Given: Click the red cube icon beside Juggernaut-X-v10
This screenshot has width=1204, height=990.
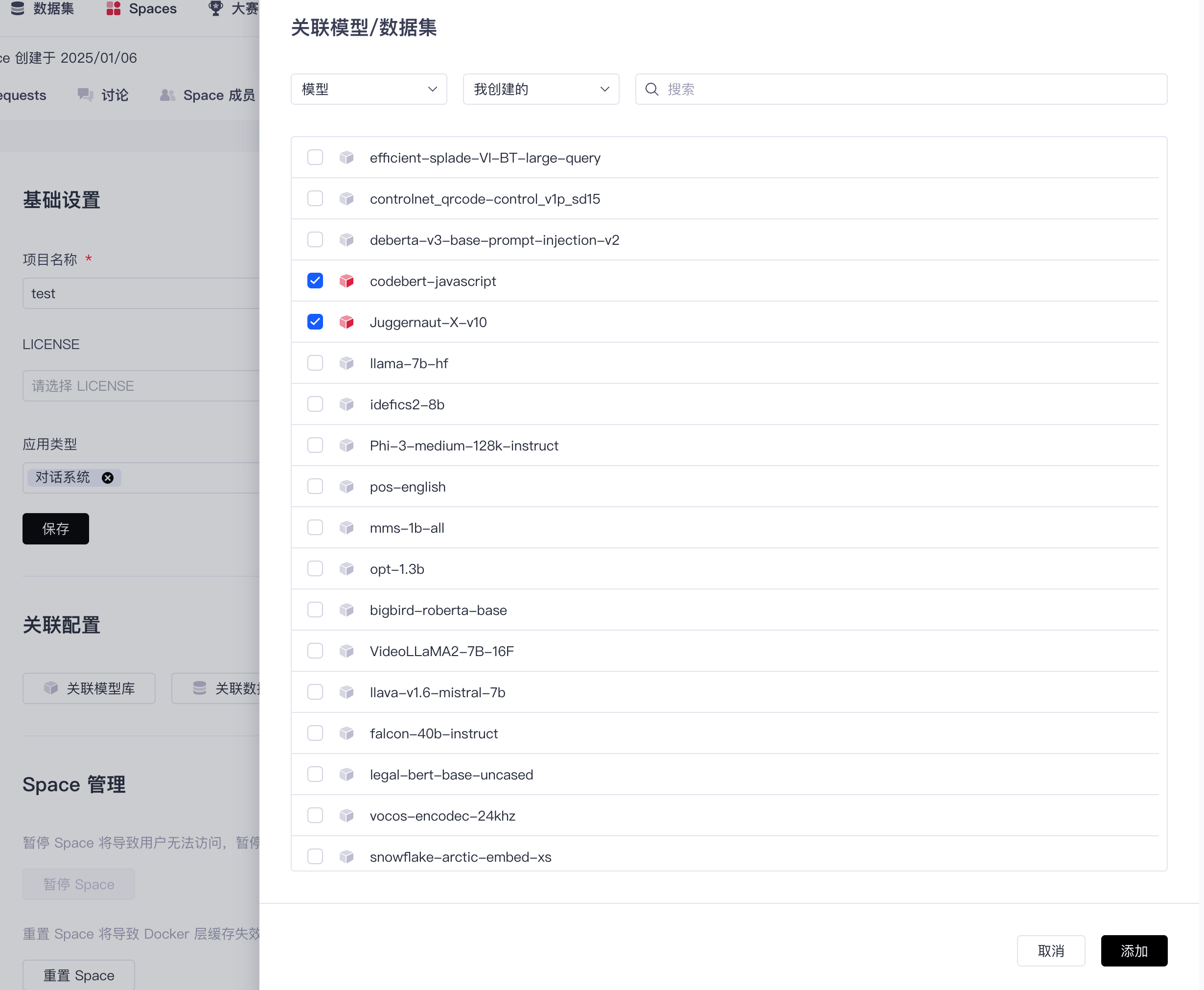Looking at the screenshot, I should tap(347, 322).
